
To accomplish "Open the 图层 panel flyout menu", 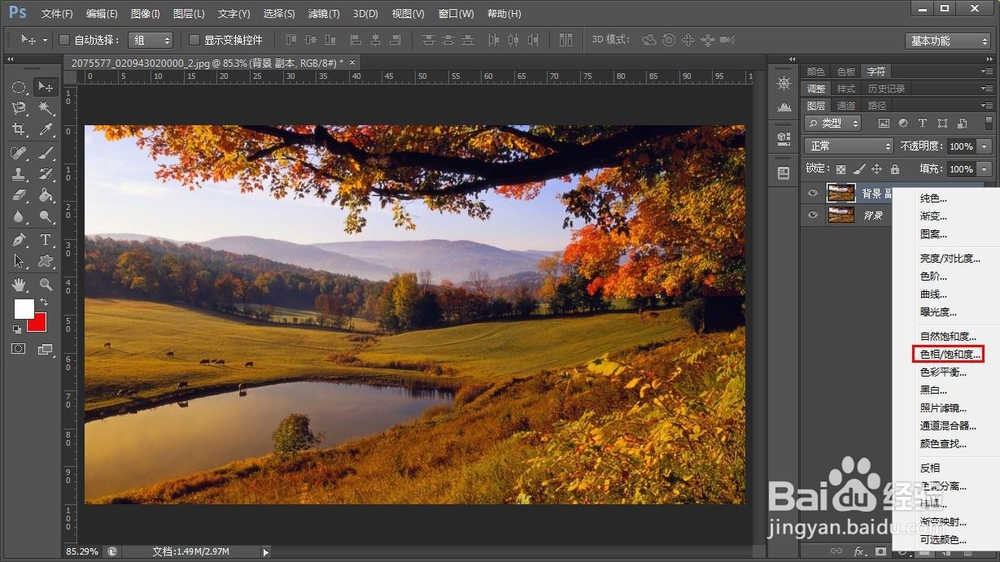I will pos(987,105).
